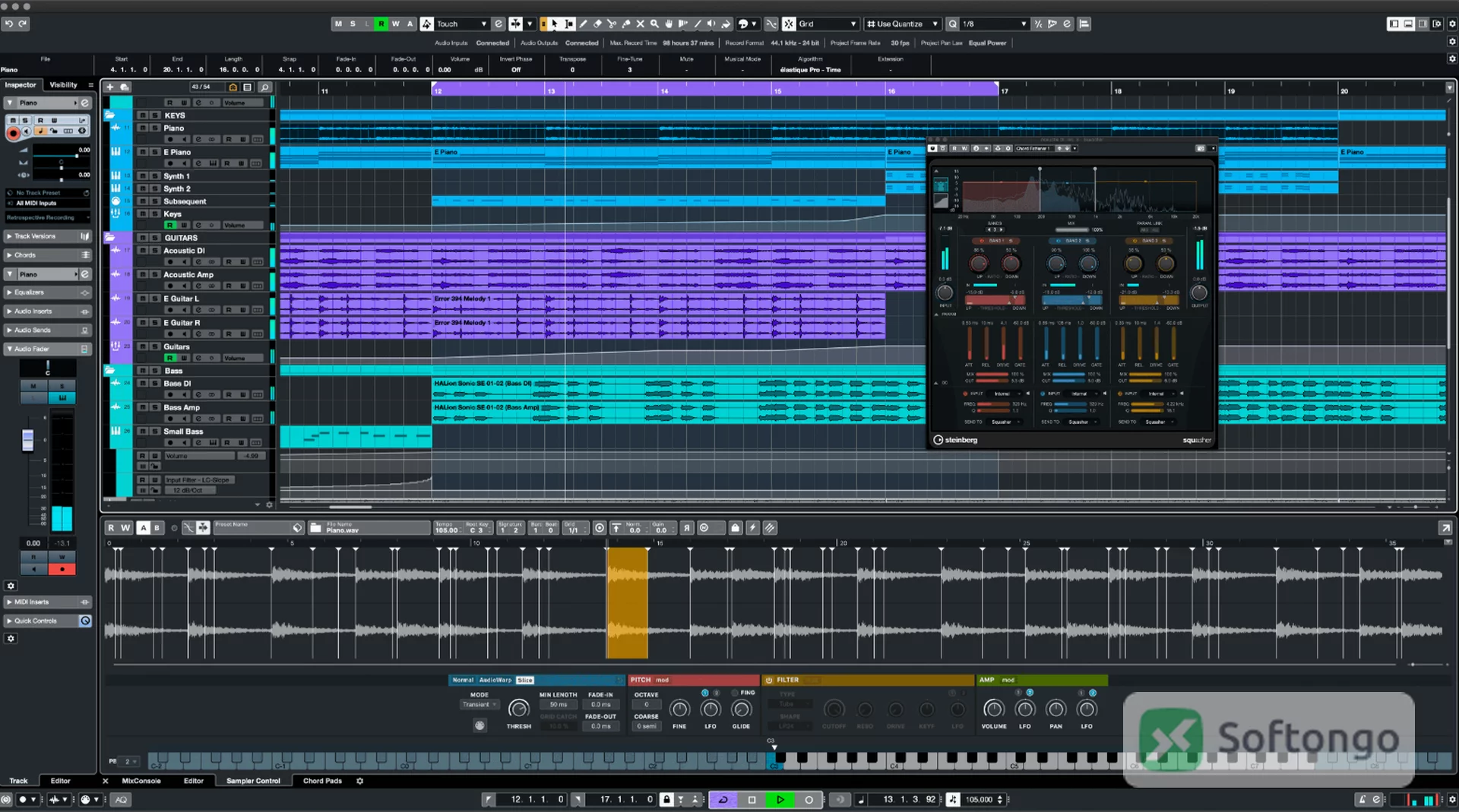This screenshot has height=812, width=1459.
Task: Open the Touch automation mode dropdown
Action: point(461,24)
